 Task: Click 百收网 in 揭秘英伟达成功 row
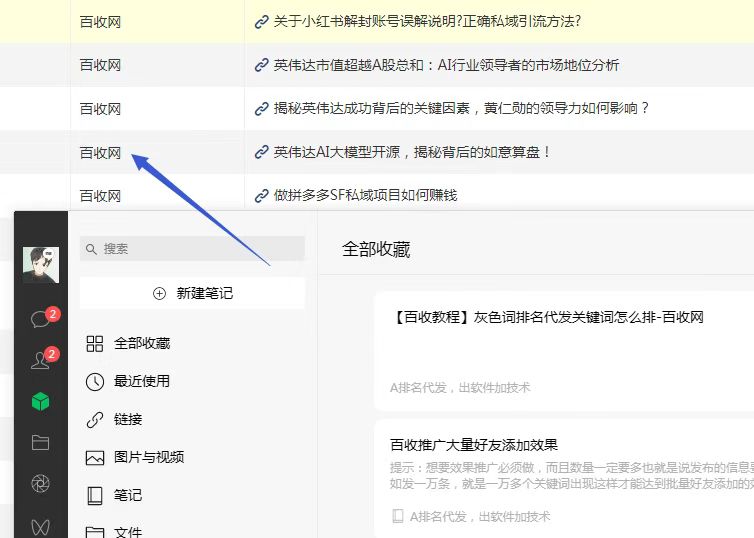point(100,109)
